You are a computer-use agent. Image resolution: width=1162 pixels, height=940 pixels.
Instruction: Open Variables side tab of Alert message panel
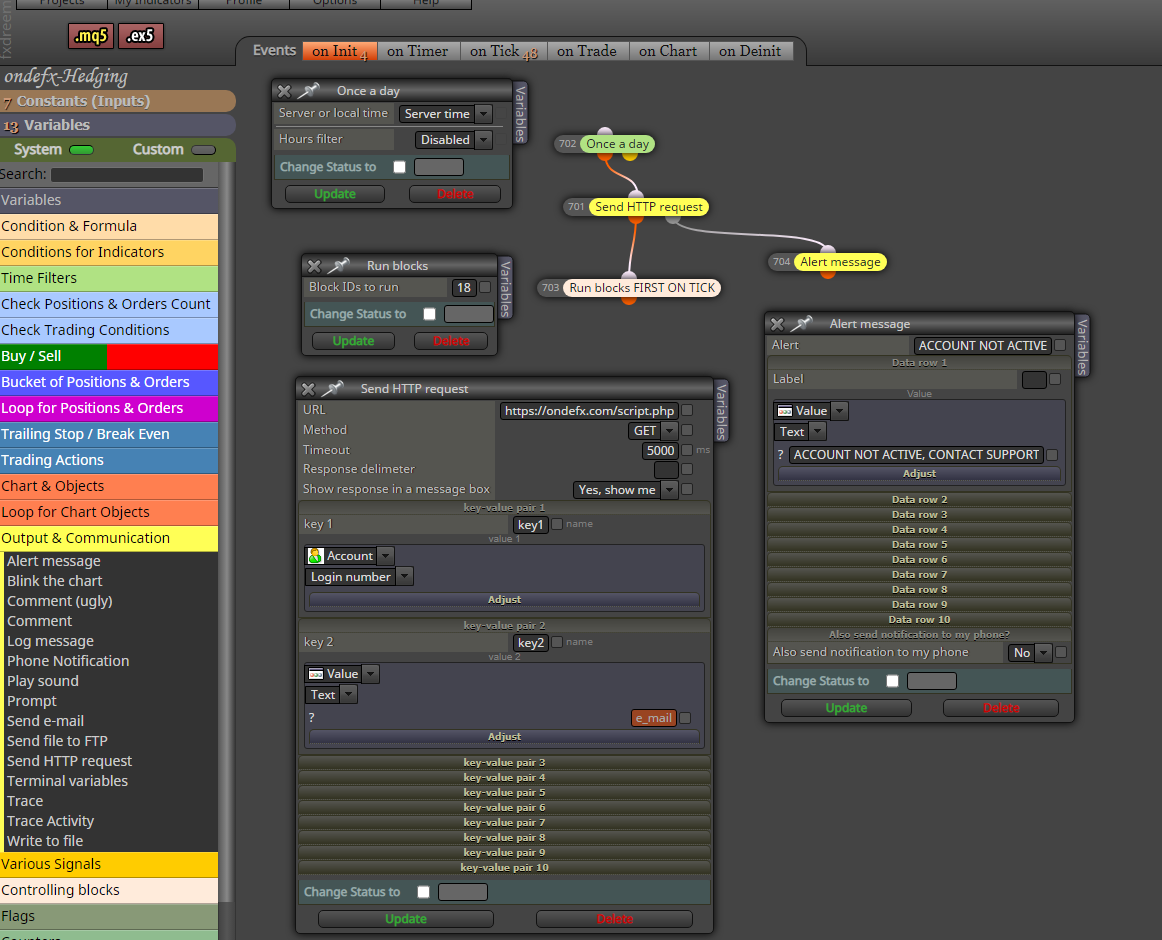[1082, 345]
